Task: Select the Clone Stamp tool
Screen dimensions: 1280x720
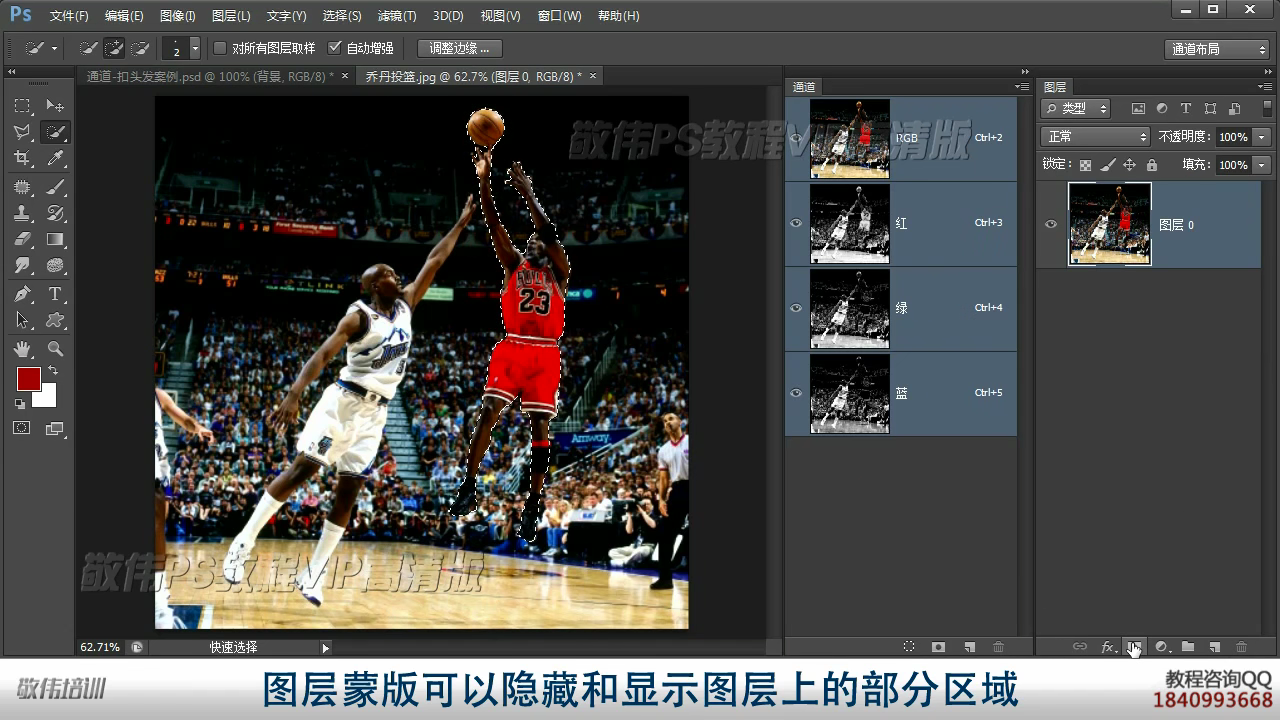Action: 22,213
